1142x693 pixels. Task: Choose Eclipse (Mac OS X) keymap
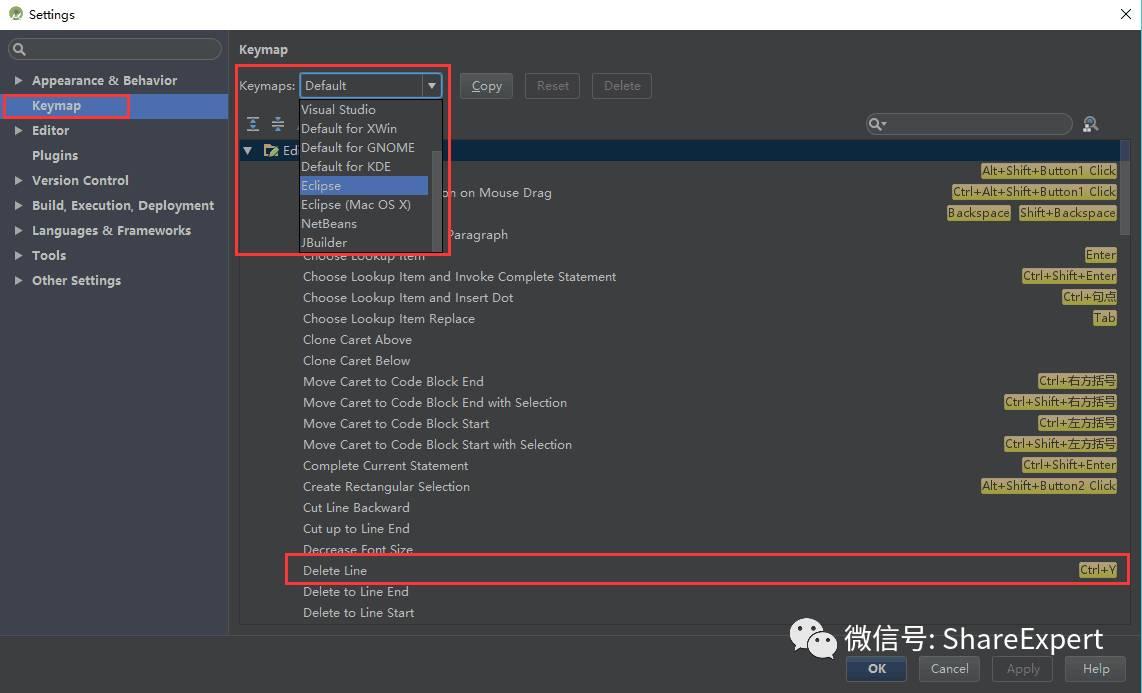click(x=364, y=205)
